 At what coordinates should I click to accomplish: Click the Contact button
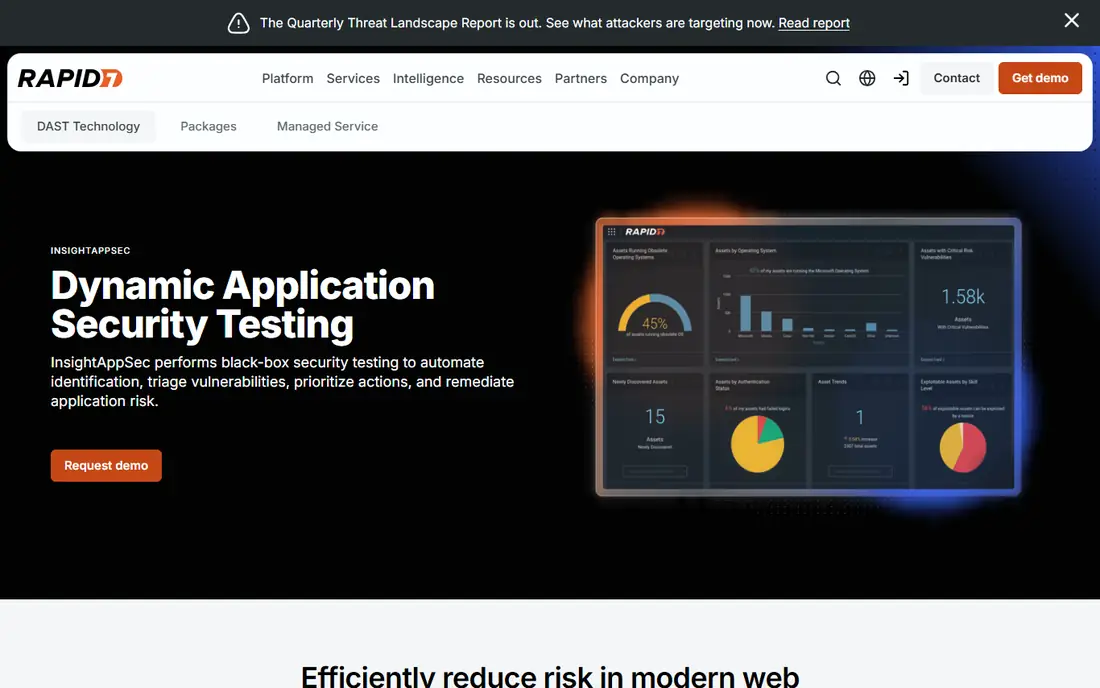click(x=956, y=78)
